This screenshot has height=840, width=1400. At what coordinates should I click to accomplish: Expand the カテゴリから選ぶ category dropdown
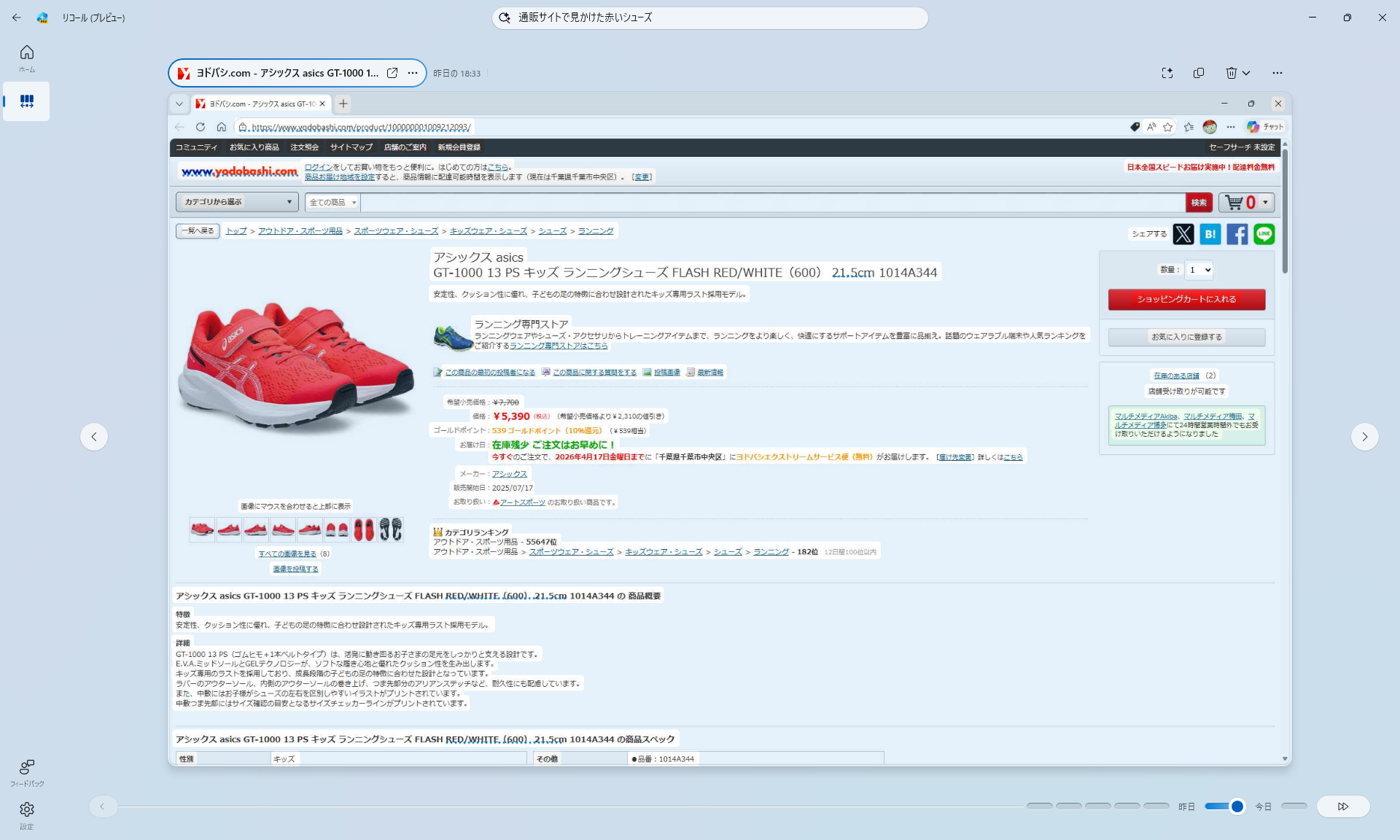pyautogui.click(x=236, y=202)
